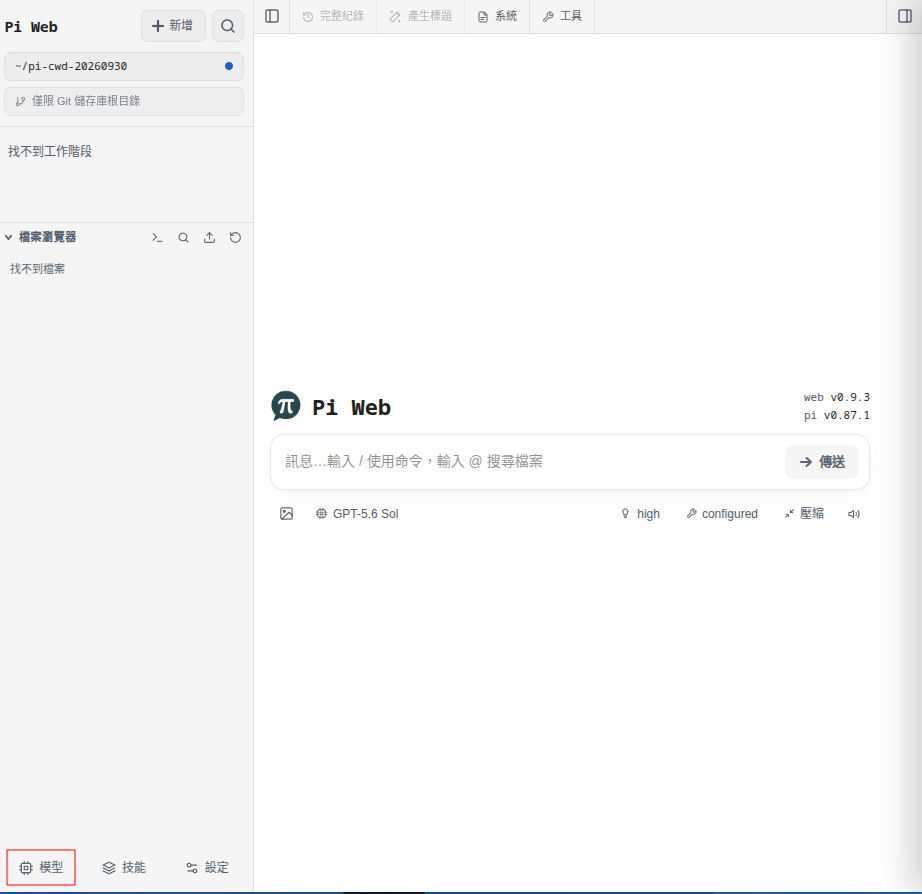Open the 系統 tab
The height and width of the screenshot is (894, 922).
(497, 16)
